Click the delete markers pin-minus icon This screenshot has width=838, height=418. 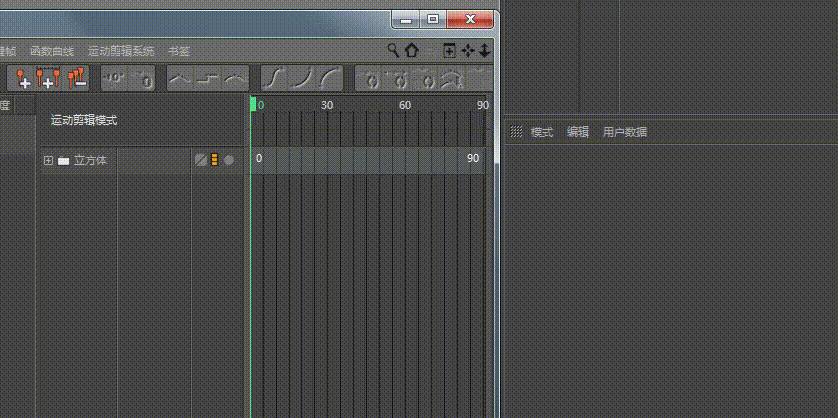tap(77, 78)
